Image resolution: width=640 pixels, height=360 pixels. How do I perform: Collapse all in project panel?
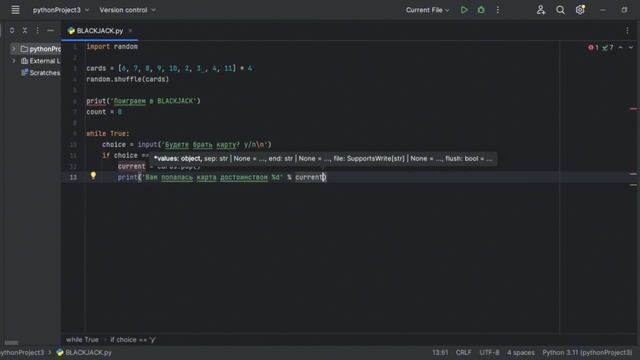coord(25,31)
